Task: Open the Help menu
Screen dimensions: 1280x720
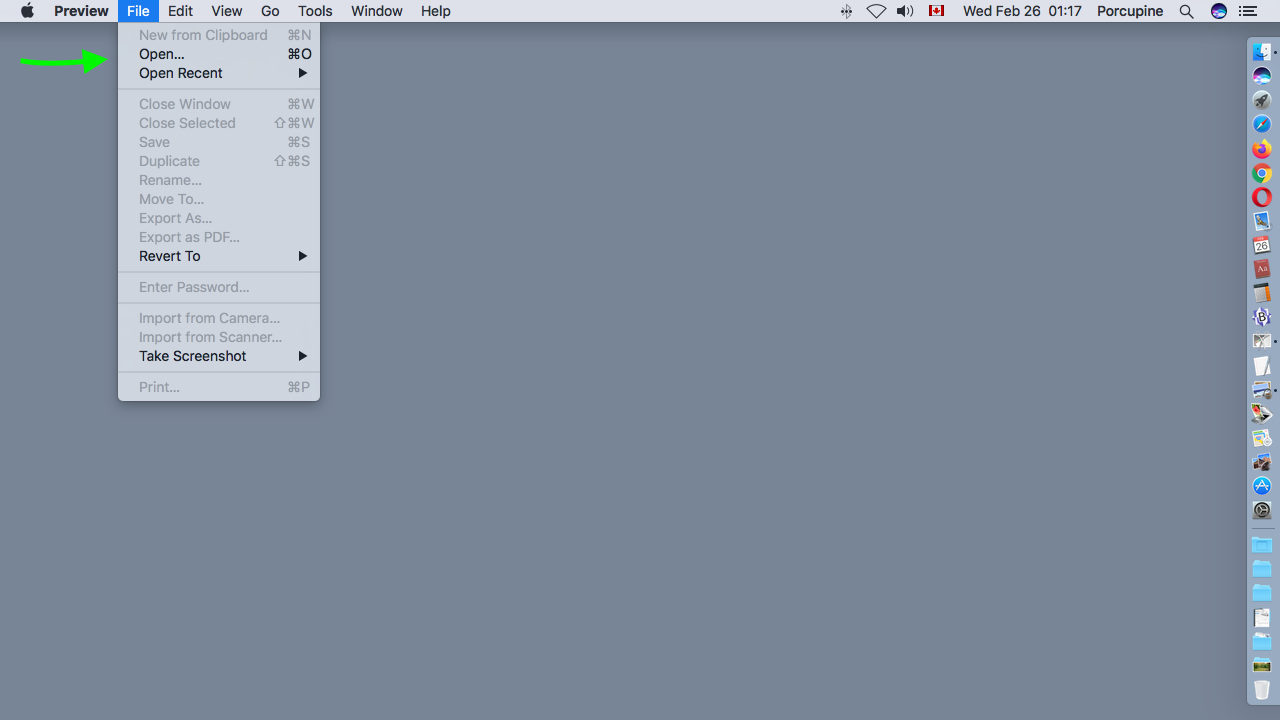Action: (x=435, y=11)
